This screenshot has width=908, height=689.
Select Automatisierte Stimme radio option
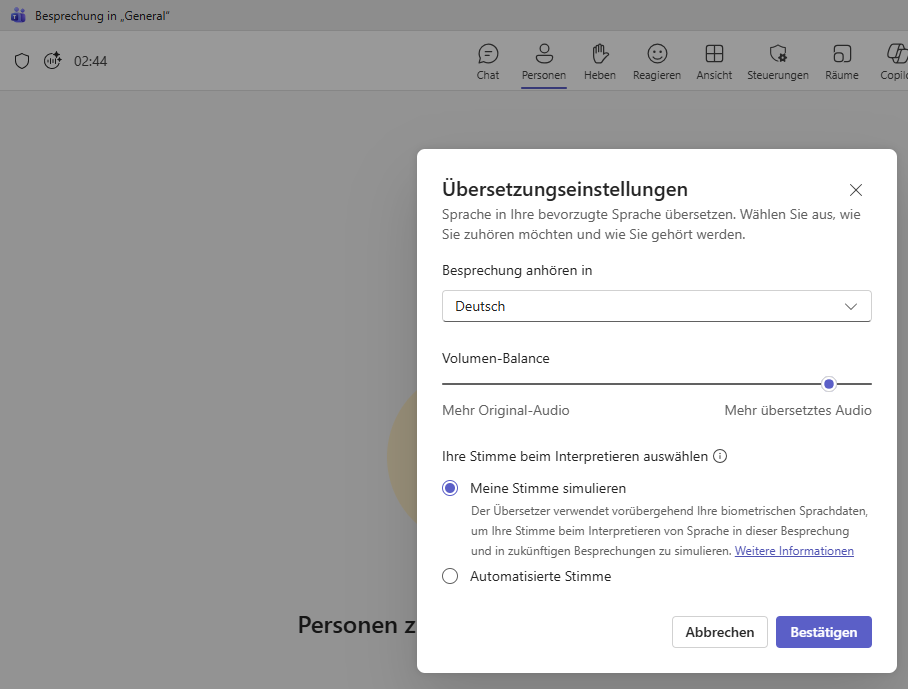coord(450,576)
